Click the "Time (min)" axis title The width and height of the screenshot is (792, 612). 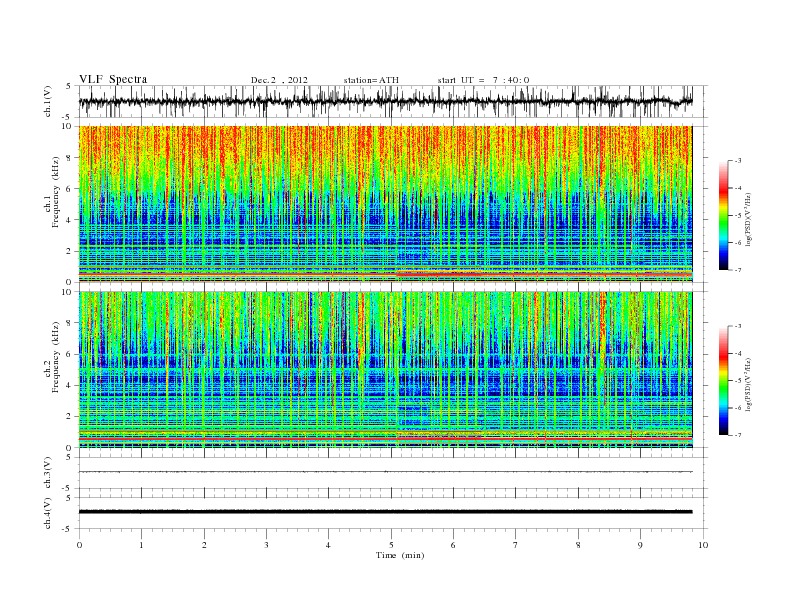pos(400,555)
